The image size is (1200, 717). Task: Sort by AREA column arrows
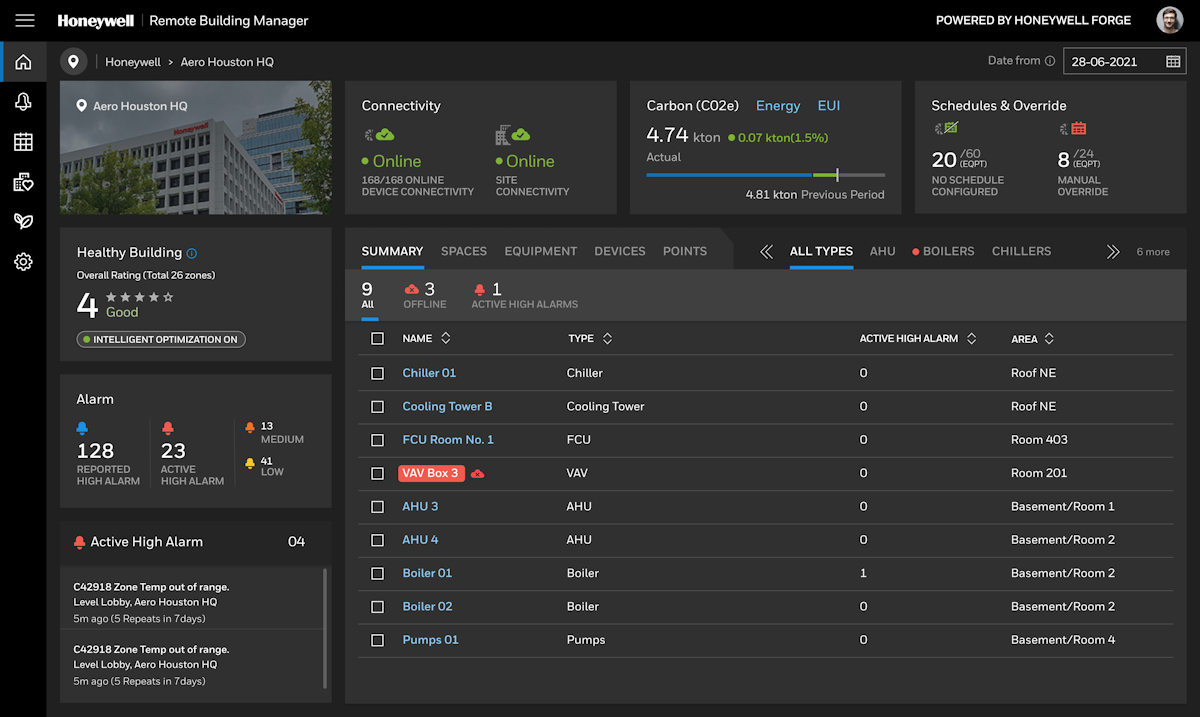pos(1049,339)
